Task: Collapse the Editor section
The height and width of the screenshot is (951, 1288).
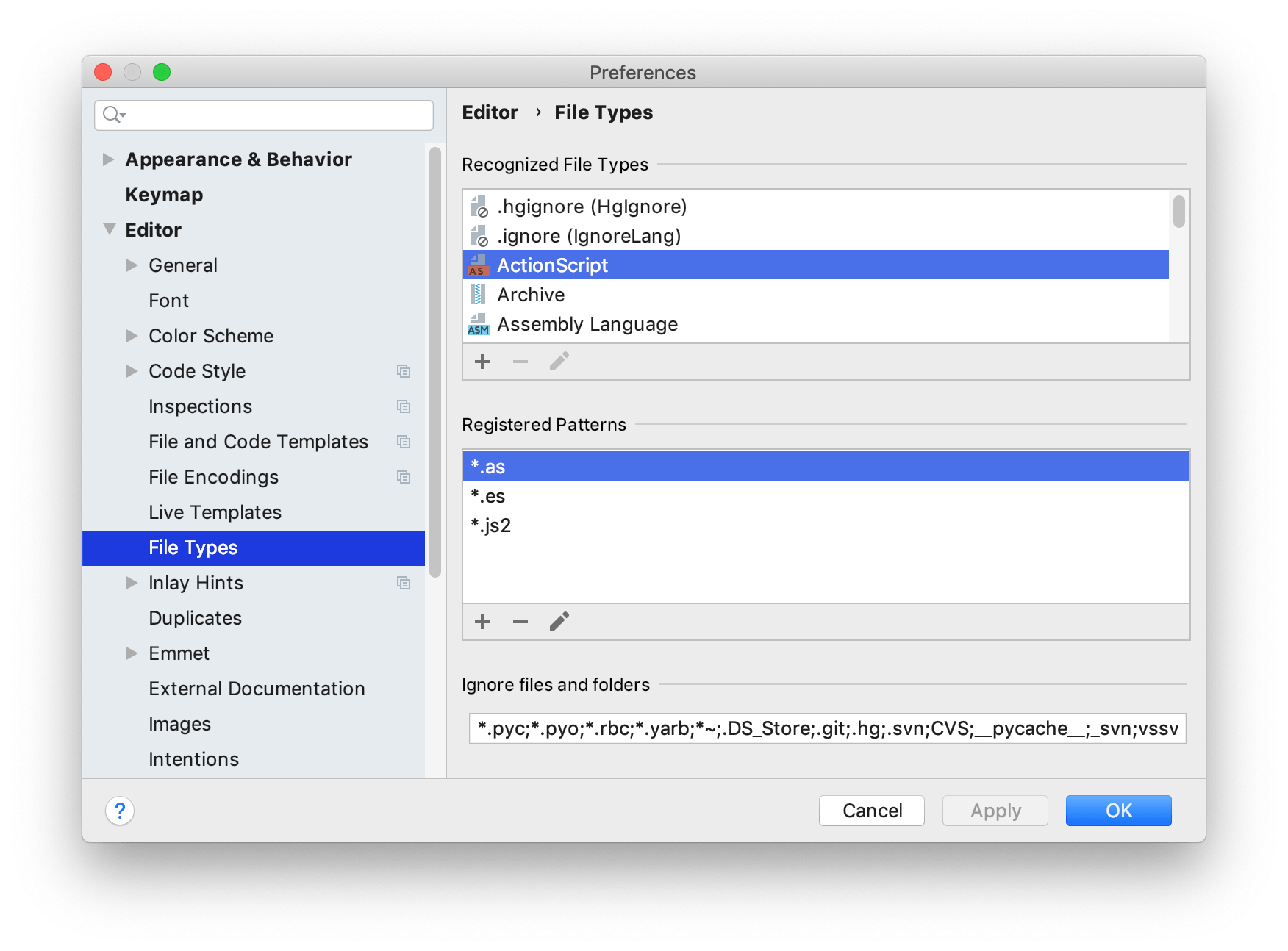Action: coord(109,229)
